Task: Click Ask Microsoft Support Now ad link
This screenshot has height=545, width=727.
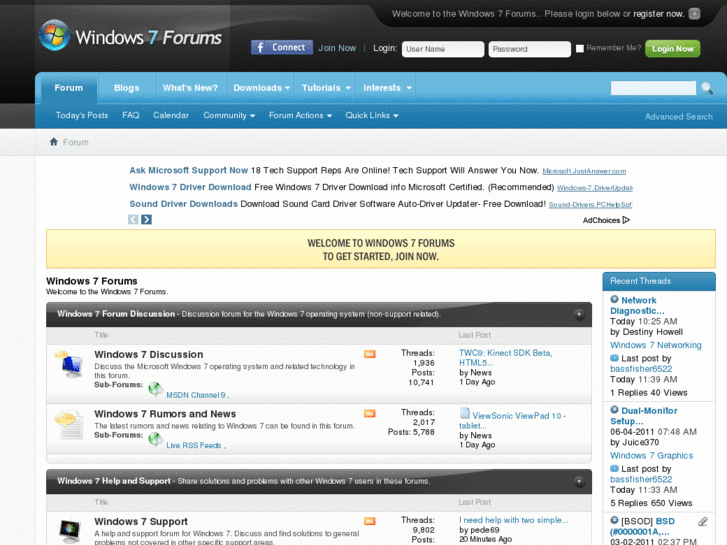Action: (188, 170)
